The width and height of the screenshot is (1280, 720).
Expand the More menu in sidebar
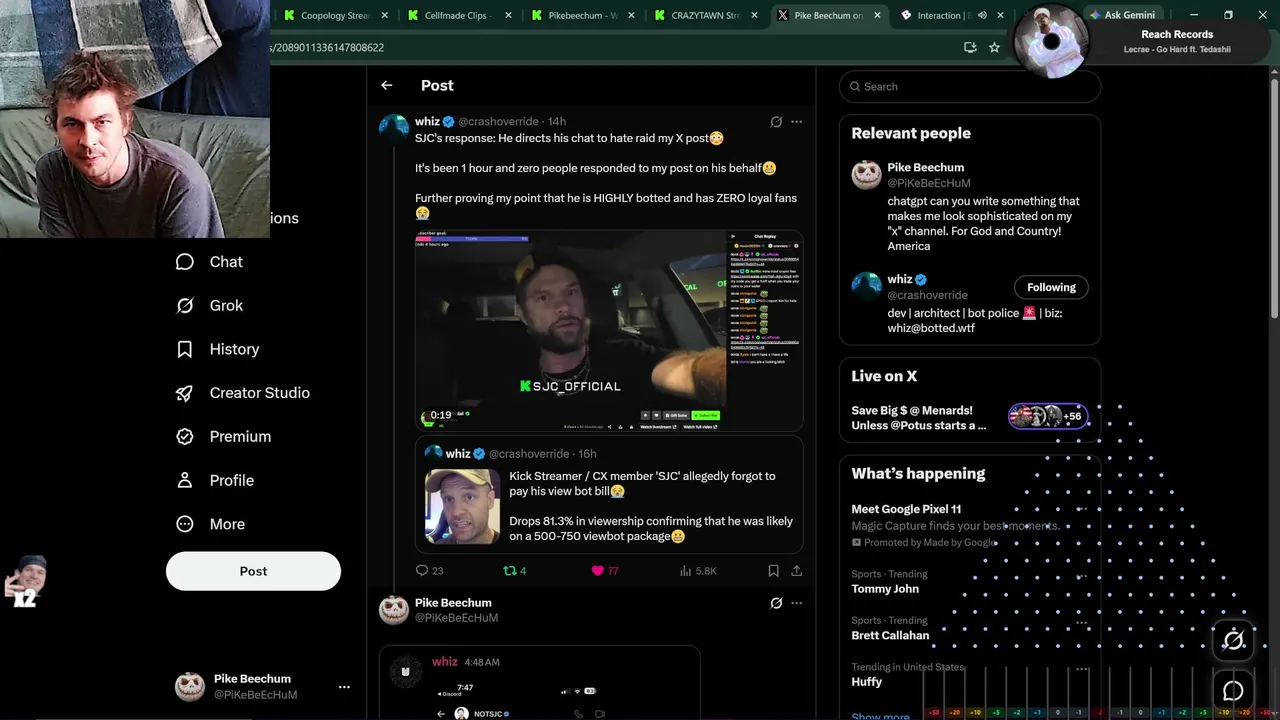point(211,525)
